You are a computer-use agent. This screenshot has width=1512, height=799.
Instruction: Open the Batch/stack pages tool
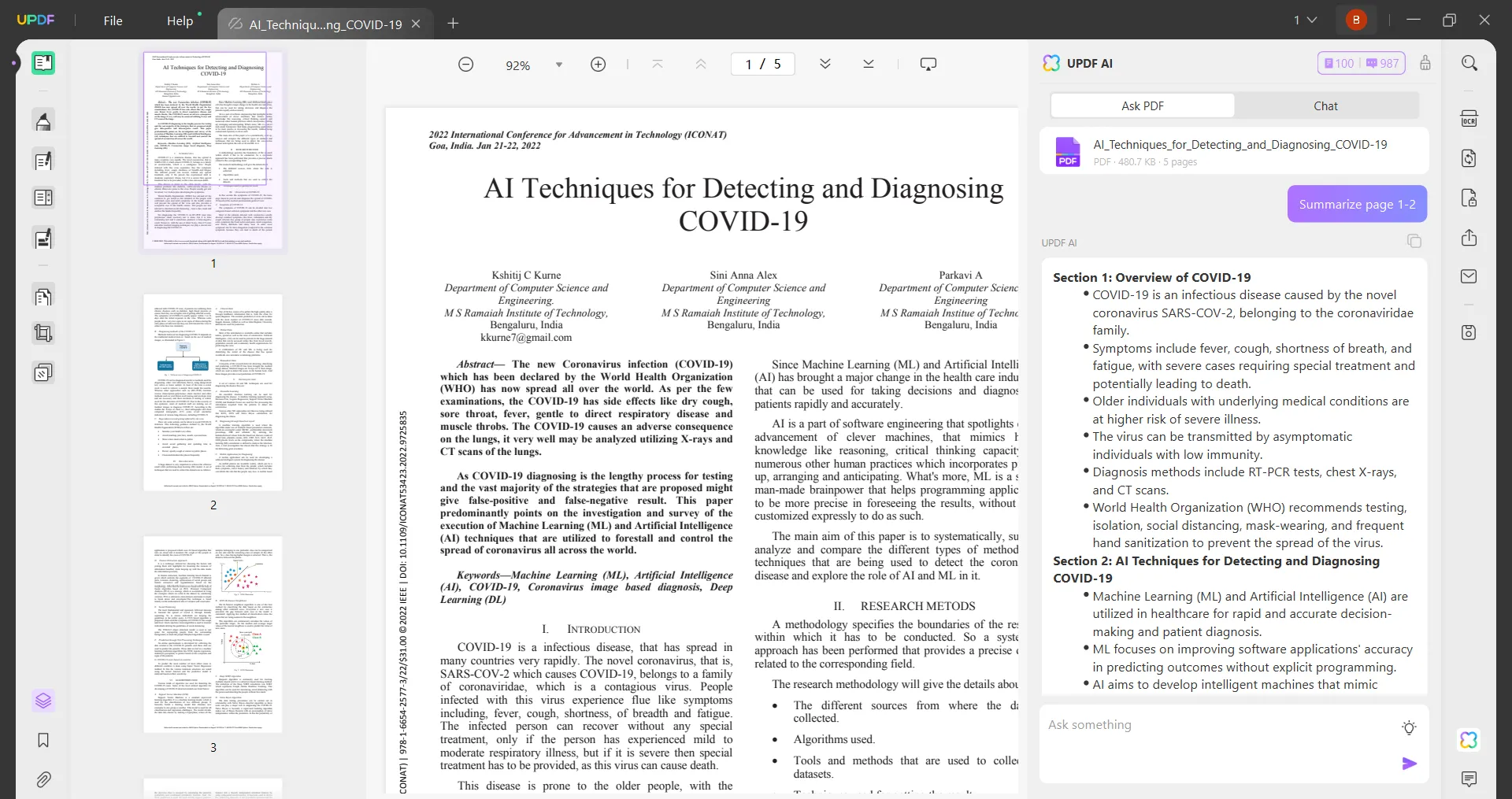(x=43, y=372)
